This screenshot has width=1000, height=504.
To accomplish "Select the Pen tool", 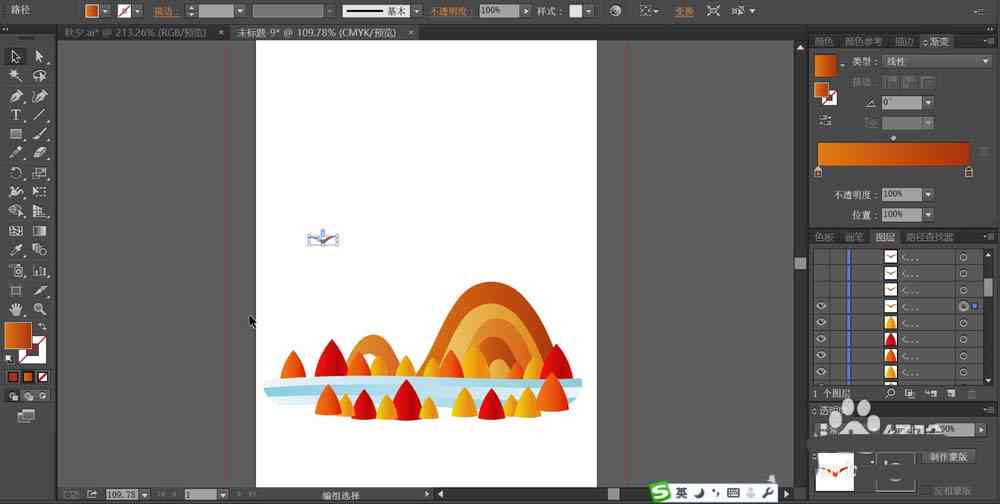I will [x=16, y=96].
